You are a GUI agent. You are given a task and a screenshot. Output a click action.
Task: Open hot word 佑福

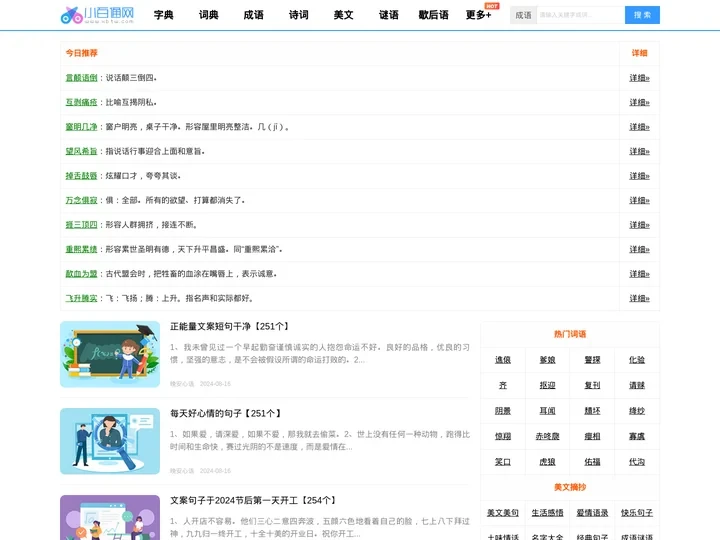coord(592,462)
